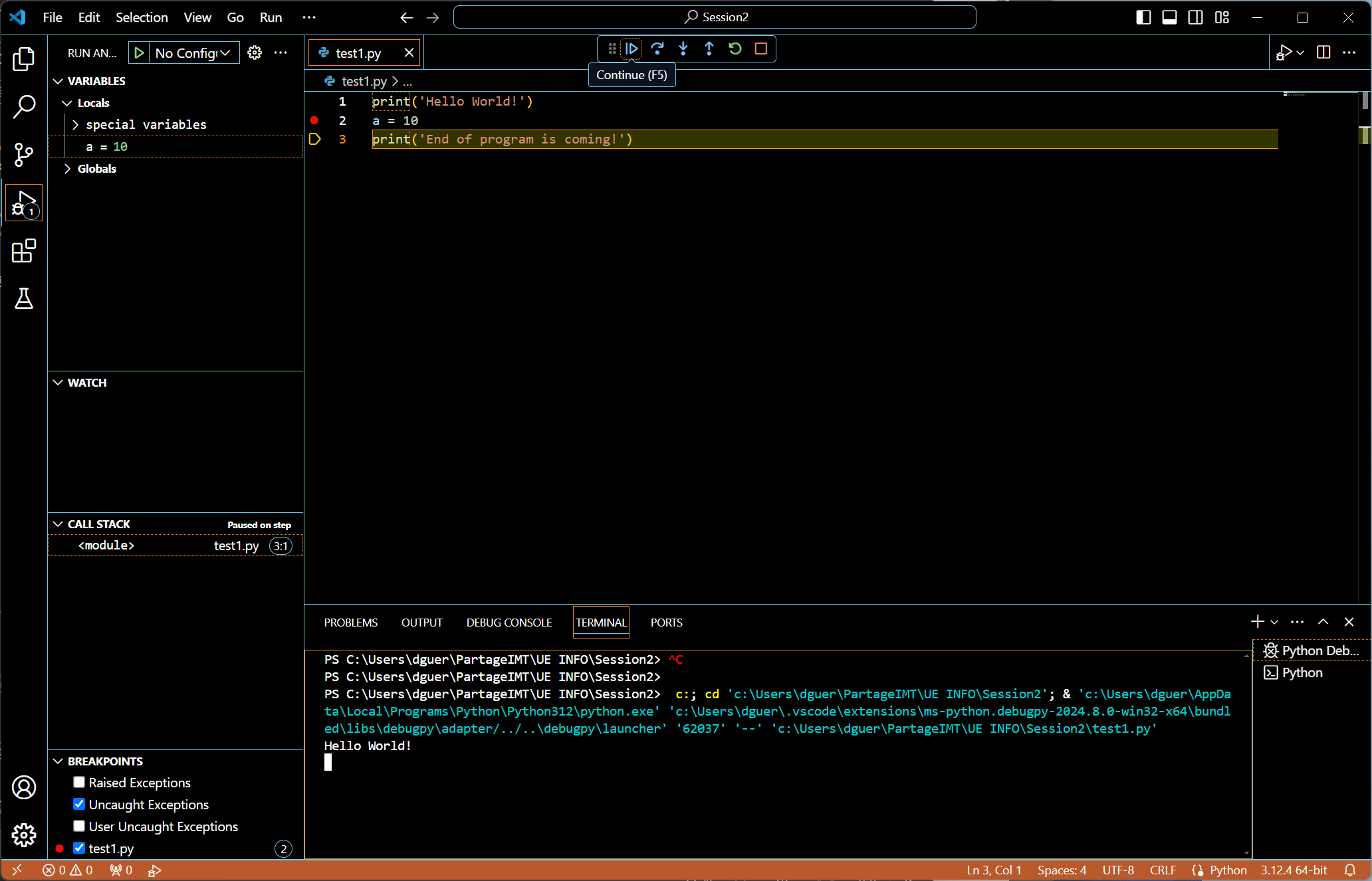Open the Run menu
Viewport: 1372px width, 881px height.
271,18
